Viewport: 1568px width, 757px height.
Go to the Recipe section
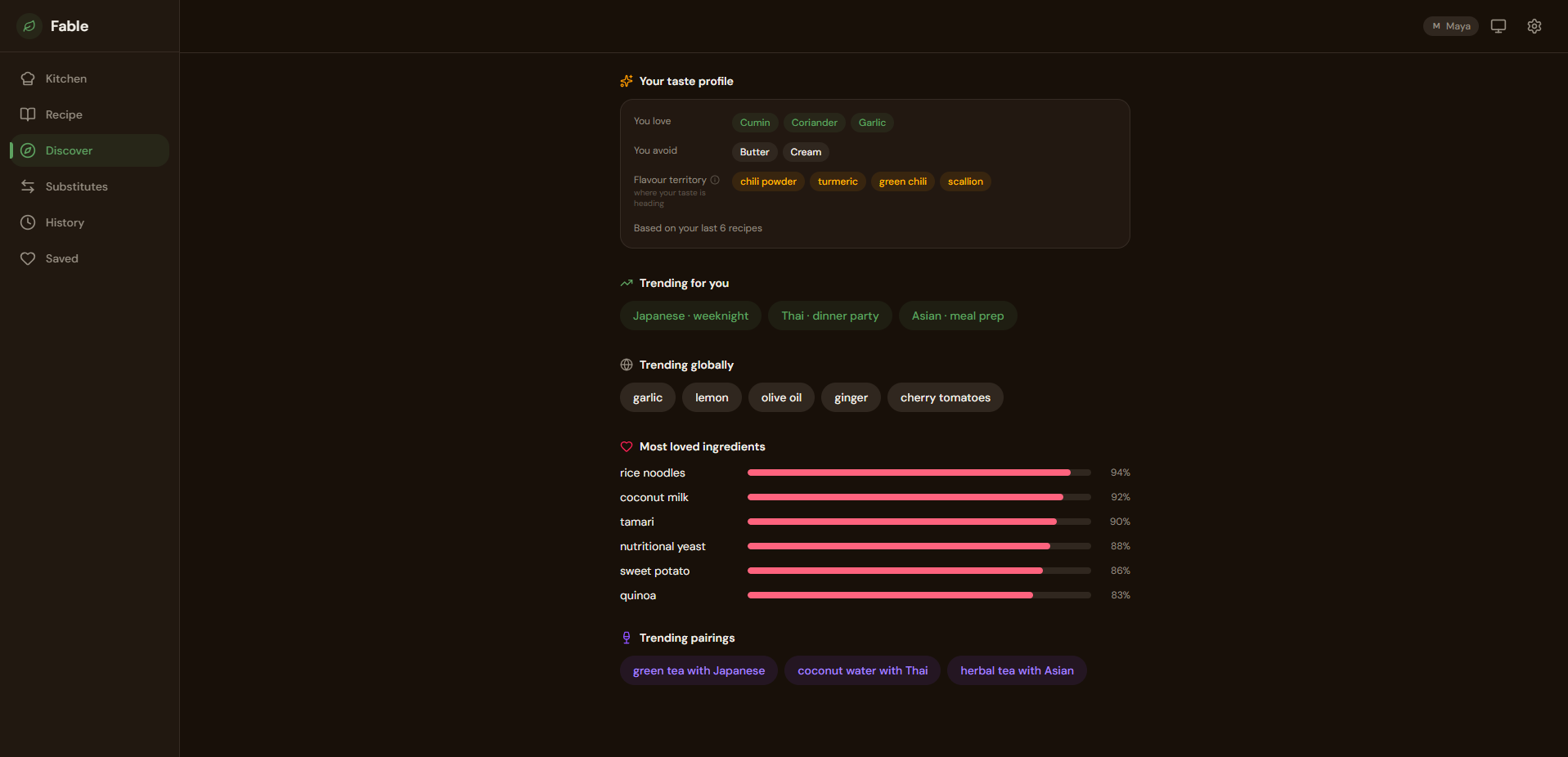coord(89,114)
